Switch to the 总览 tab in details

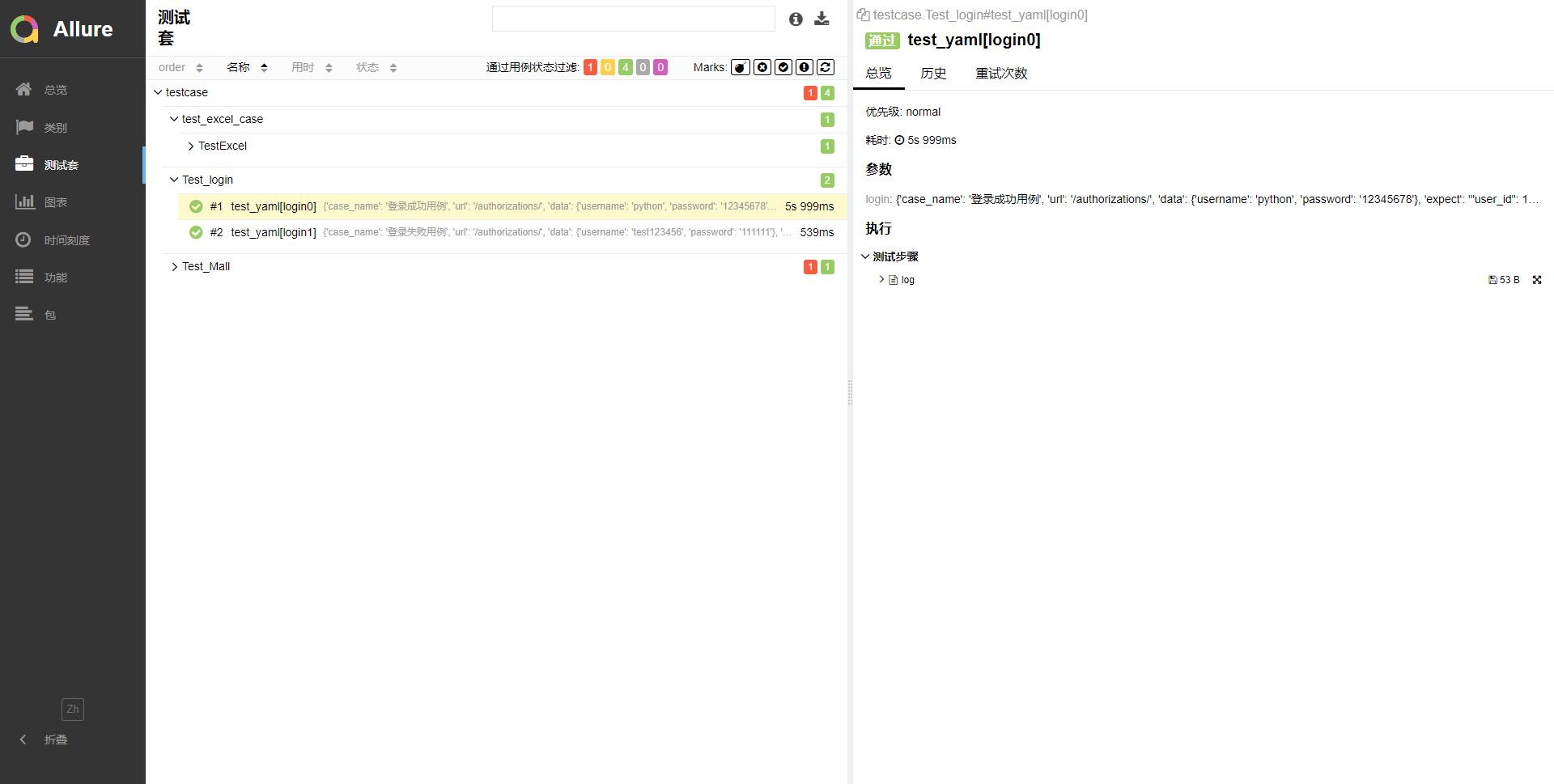(878, 74)
